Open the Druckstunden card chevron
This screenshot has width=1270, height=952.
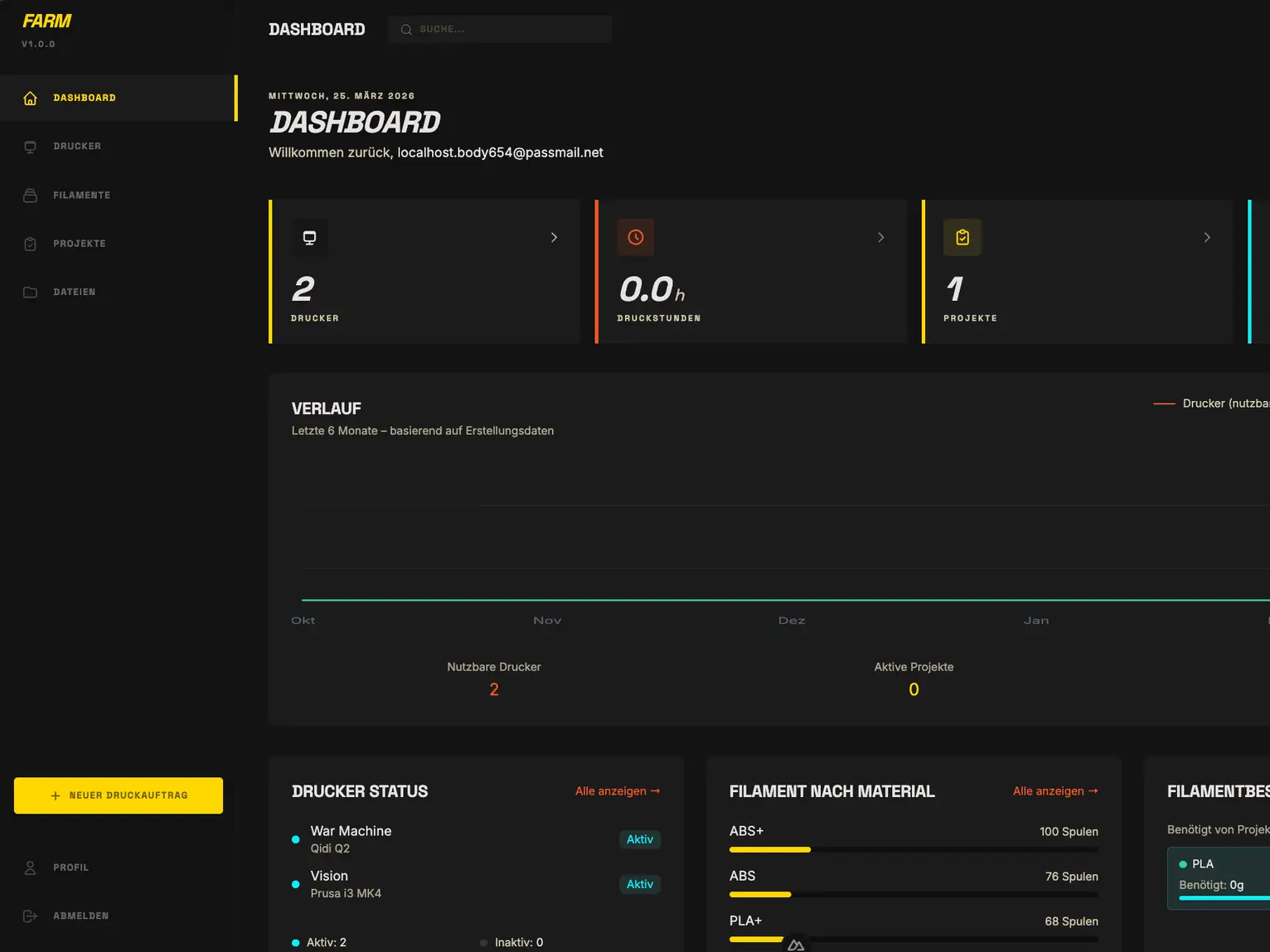tap(881, 238)
